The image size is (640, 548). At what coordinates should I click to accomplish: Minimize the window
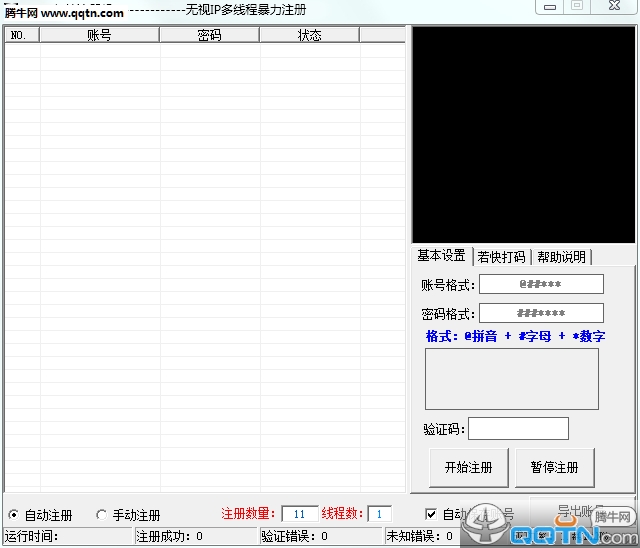point(550,6)
